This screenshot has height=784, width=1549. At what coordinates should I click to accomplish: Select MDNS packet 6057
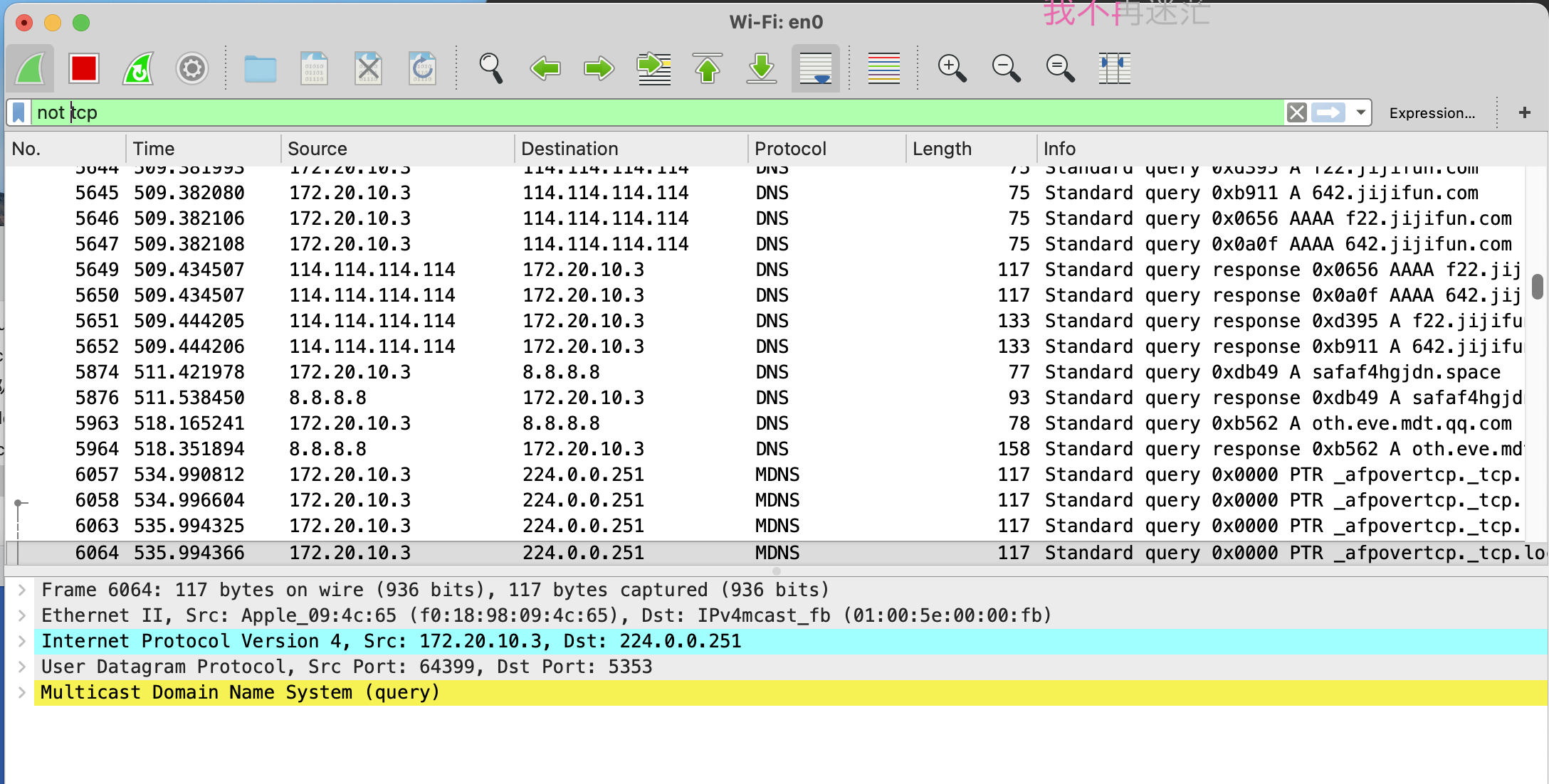click(x=765, y=475)
